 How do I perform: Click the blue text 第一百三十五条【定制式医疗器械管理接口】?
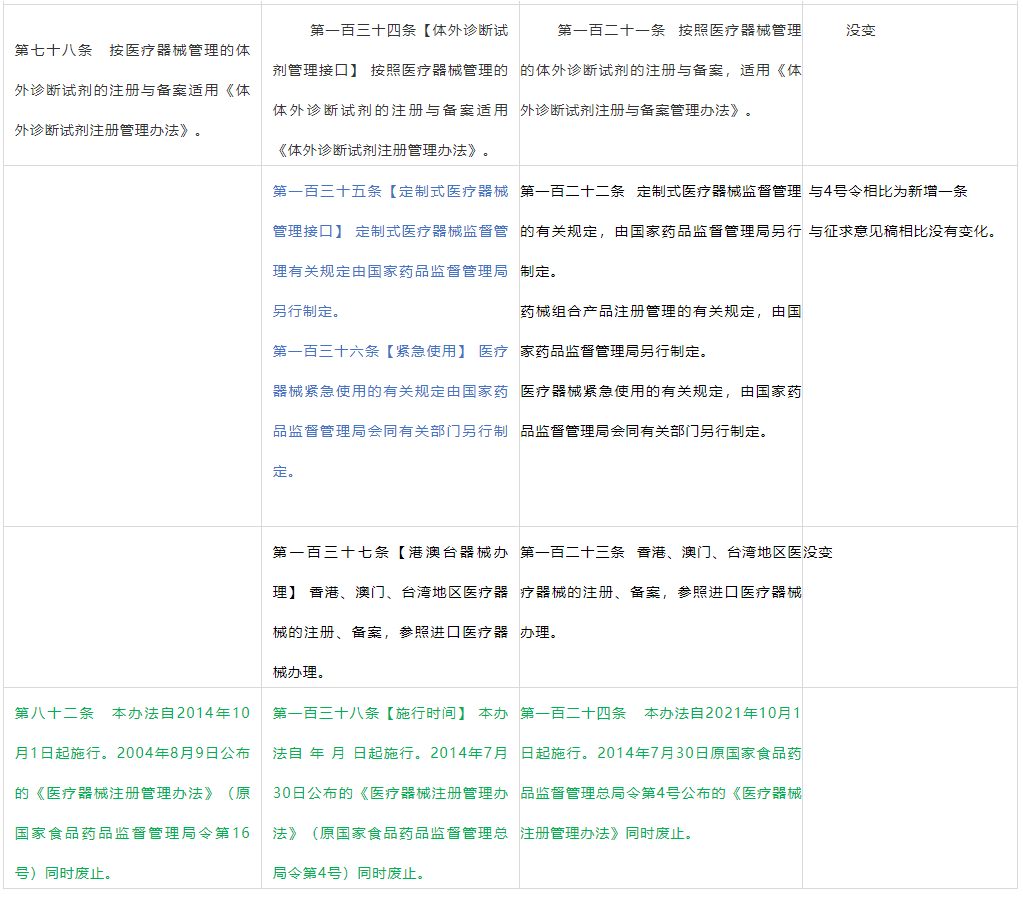390,191
